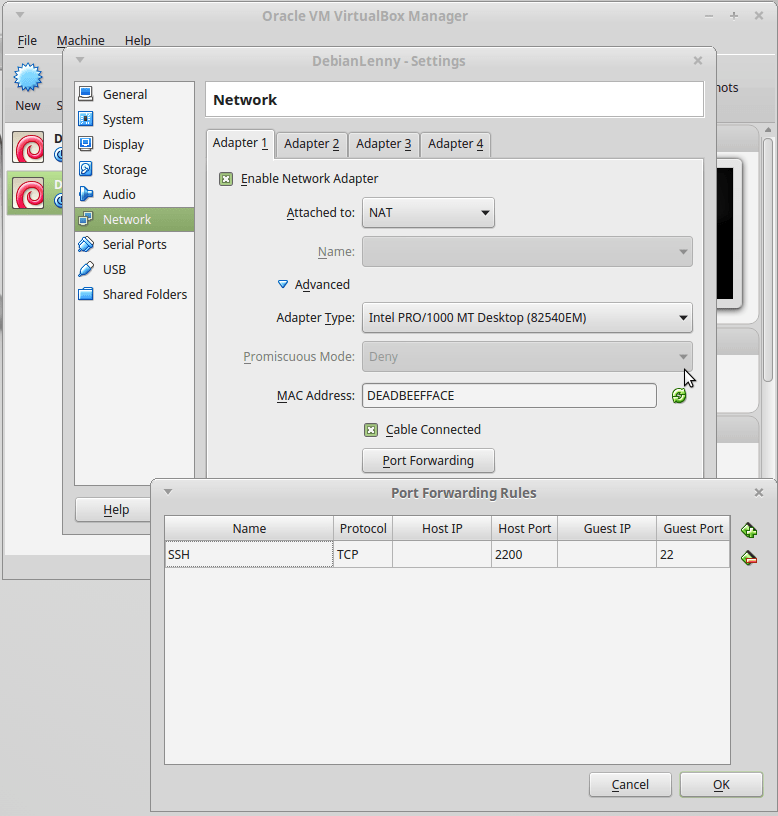
Task: Select the SSH rule name cell
Action: (249, 554)
